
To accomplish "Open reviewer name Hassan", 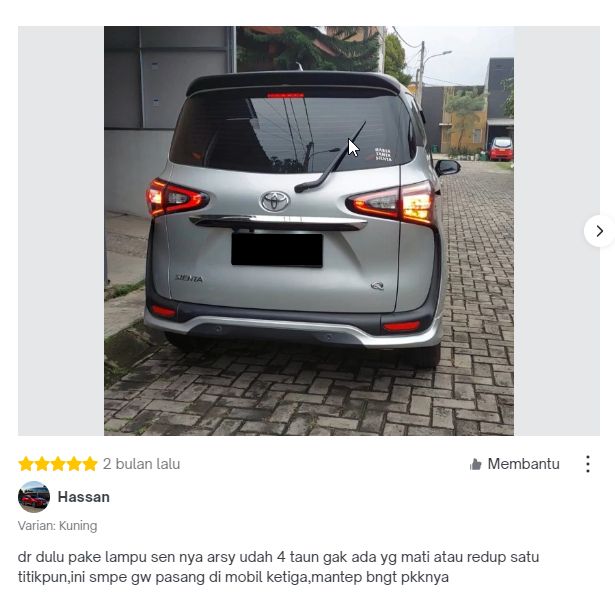I will pyautogui.click(x=84, y=497).
